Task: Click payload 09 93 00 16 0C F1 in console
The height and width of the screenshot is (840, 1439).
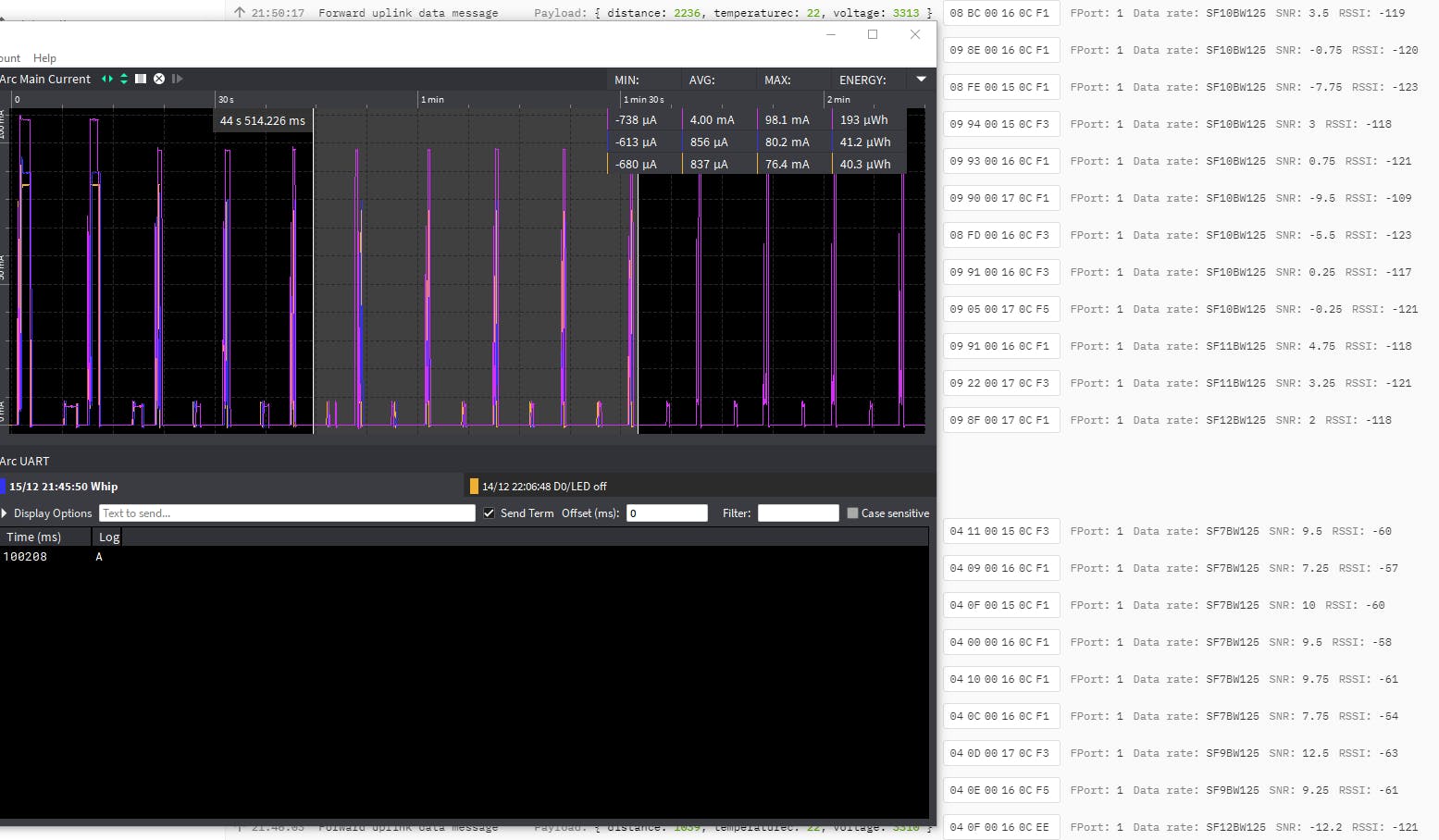Action: tap(999, 161)
